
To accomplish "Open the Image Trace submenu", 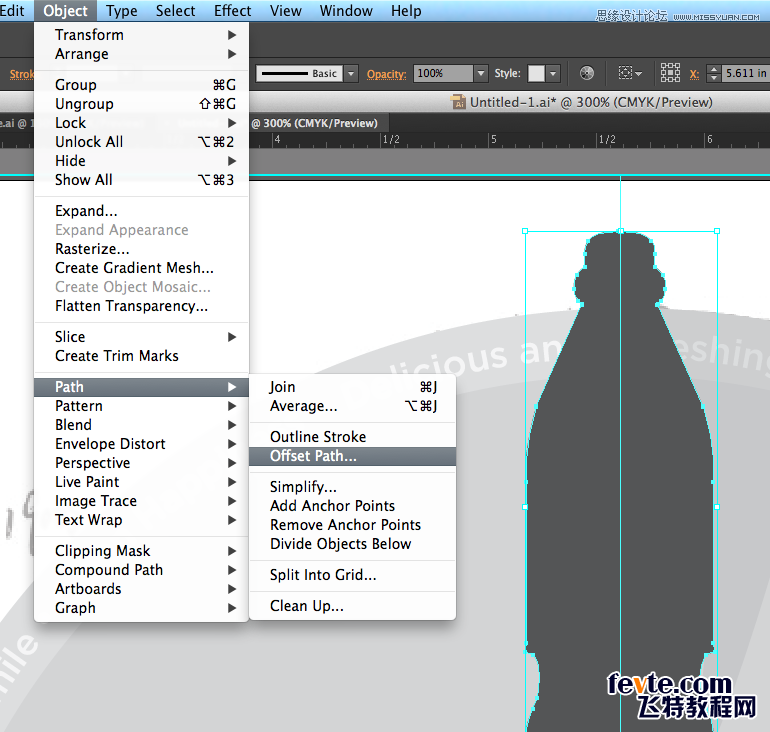I will coord(141,501).
